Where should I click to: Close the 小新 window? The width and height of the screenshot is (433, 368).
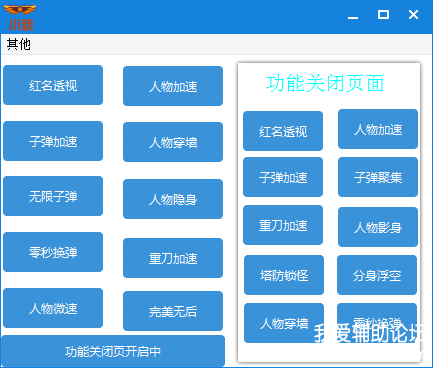click(x=413, y=15)
